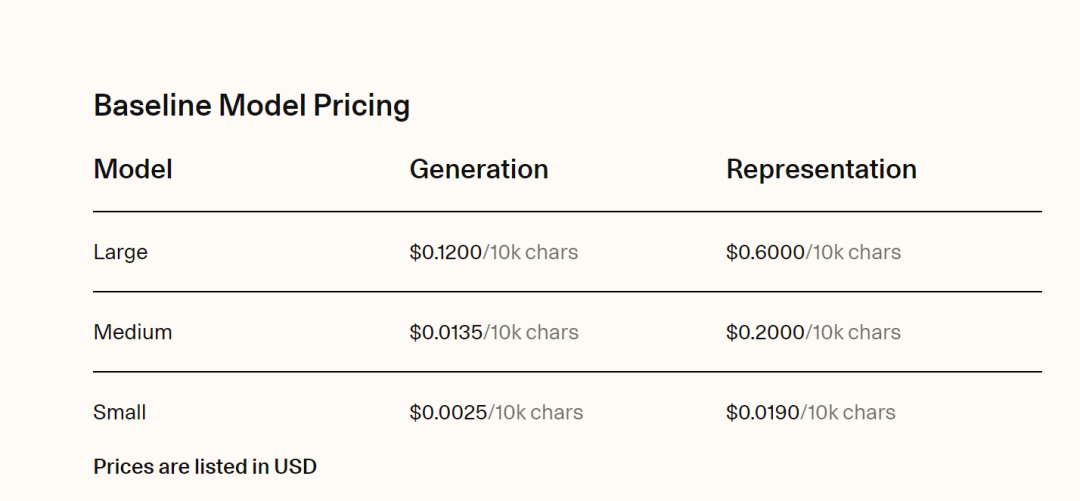Click the $0.0025 Small Generation price
Image resolution: width=1080 pixels, height=501 pixels.
448,412
